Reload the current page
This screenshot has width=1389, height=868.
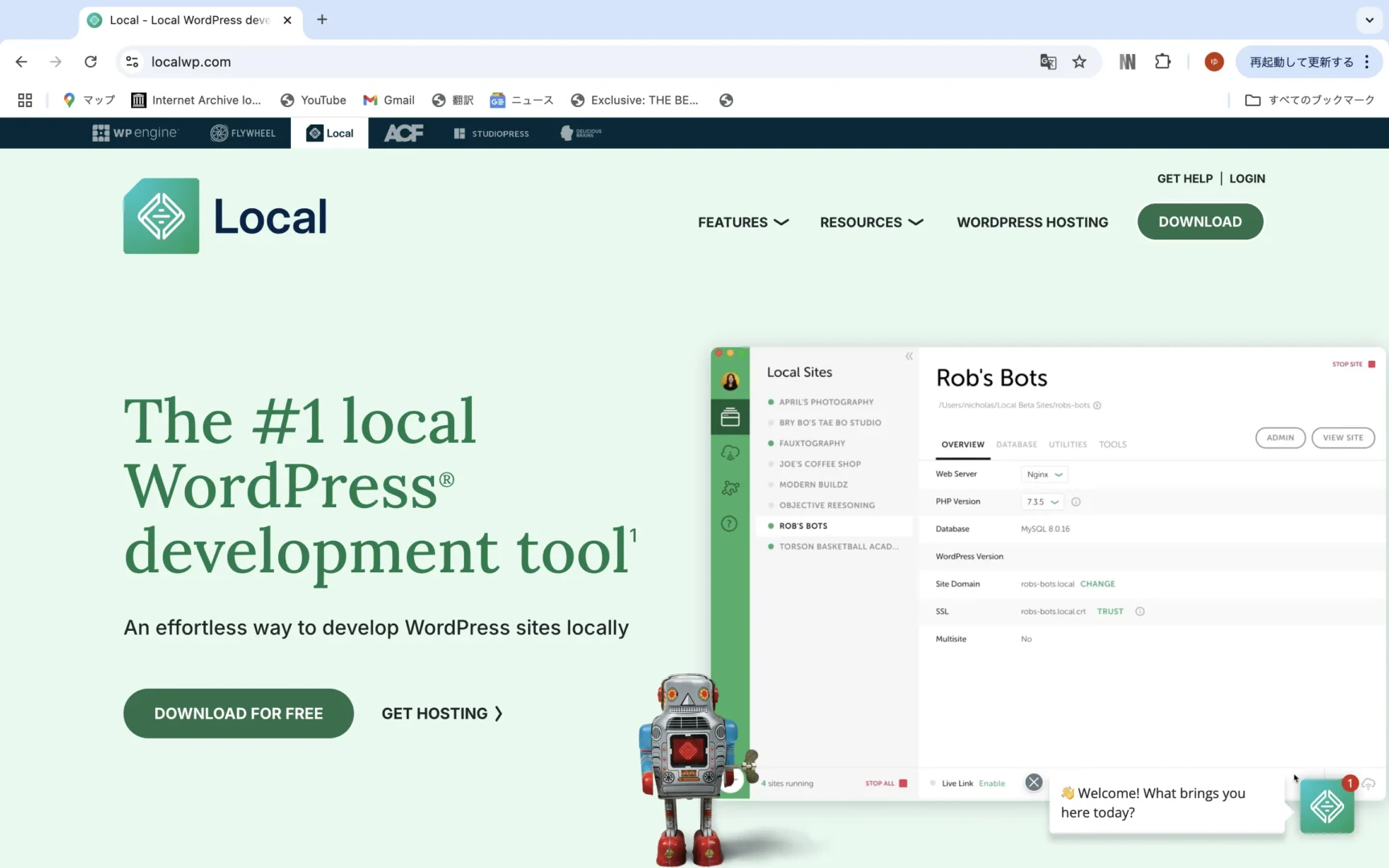coord(91,62)
